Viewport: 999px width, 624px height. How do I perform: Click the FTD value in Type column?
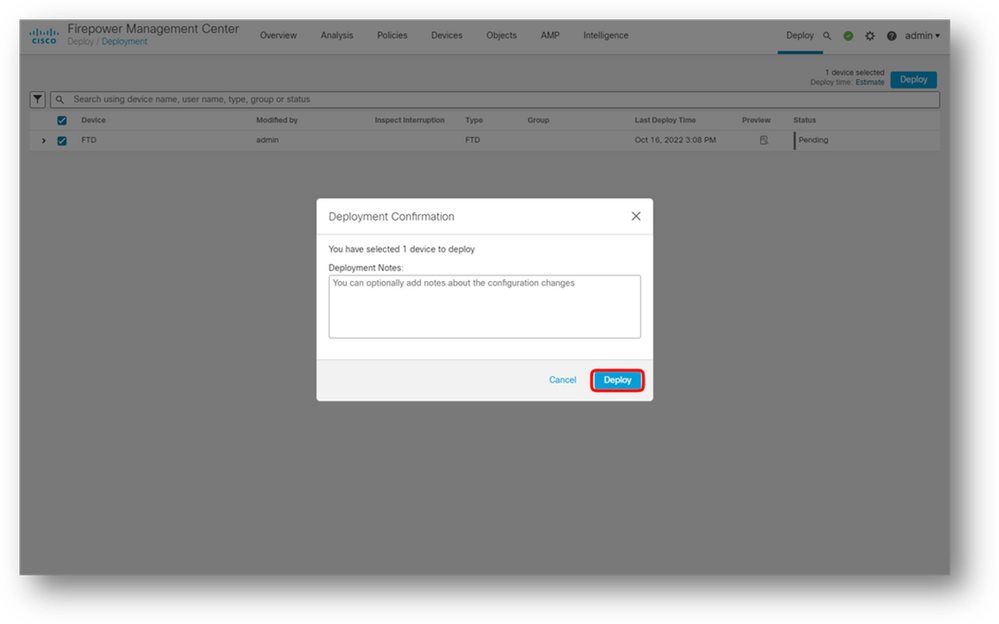(x=473, y=140)
